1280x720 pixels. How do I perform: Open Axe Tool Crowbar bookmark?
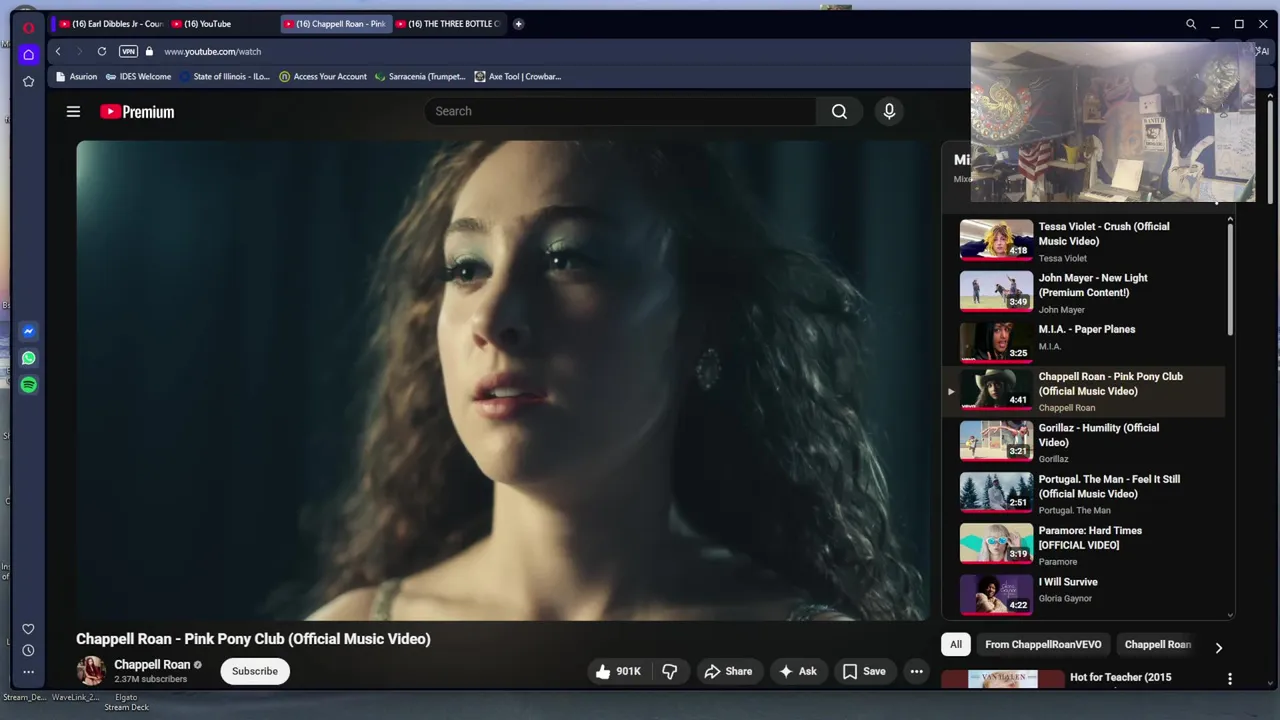click(x=518, y=76)
